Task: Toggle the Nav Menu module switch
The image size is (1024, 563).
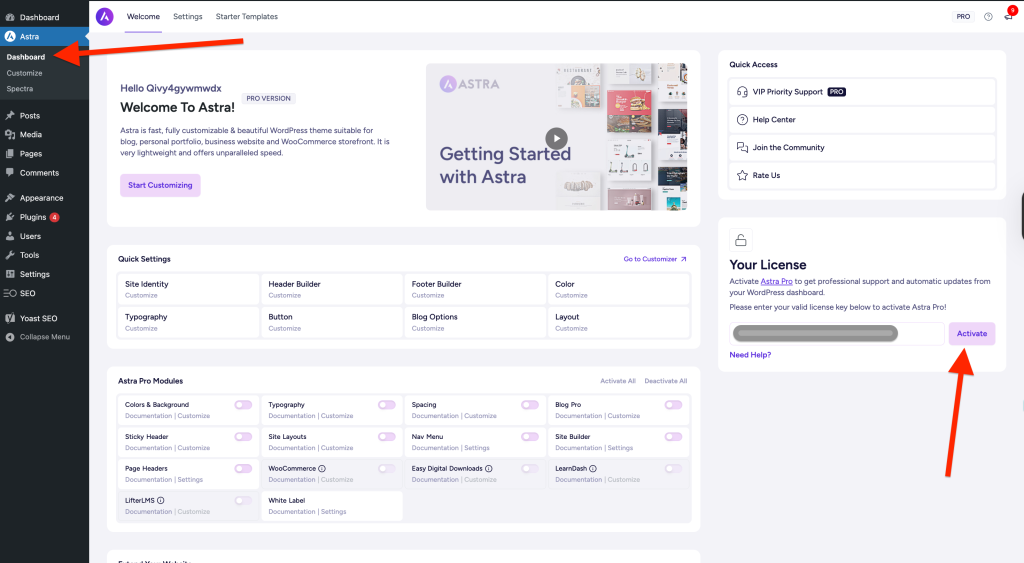Action: coord(530,437)
